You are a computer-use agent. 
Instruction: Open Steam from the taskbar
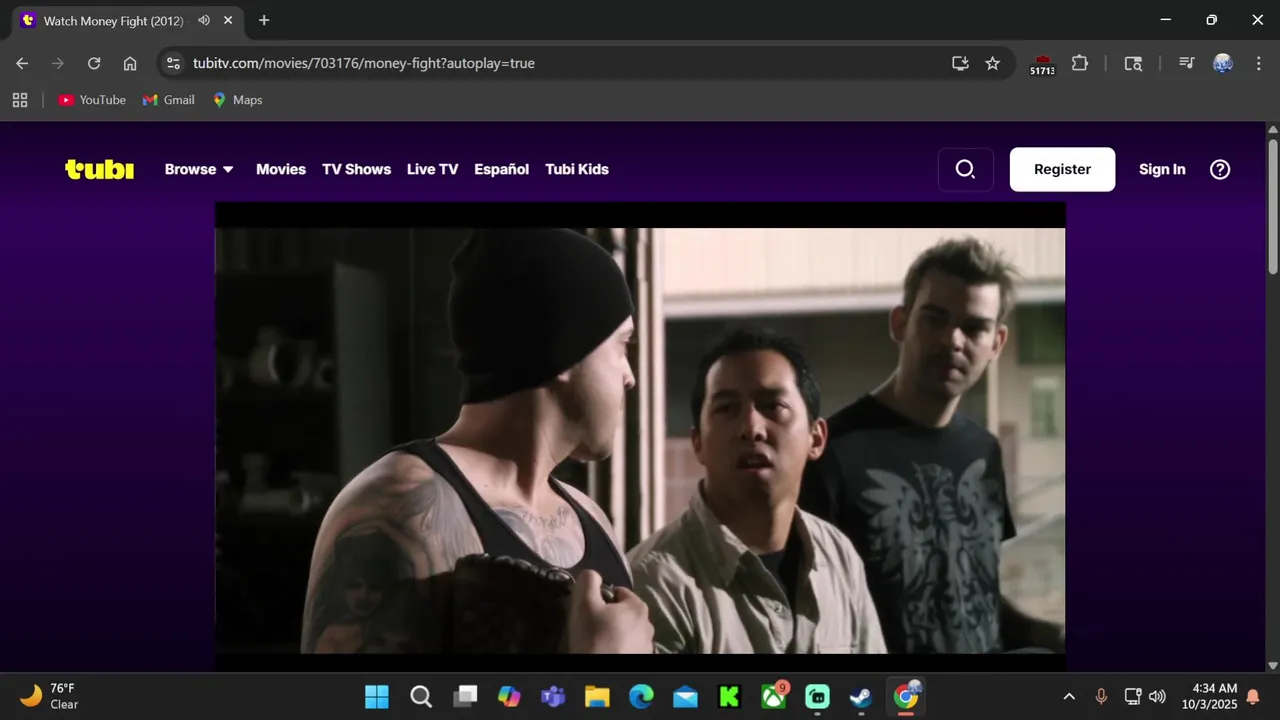coord(861,696)
